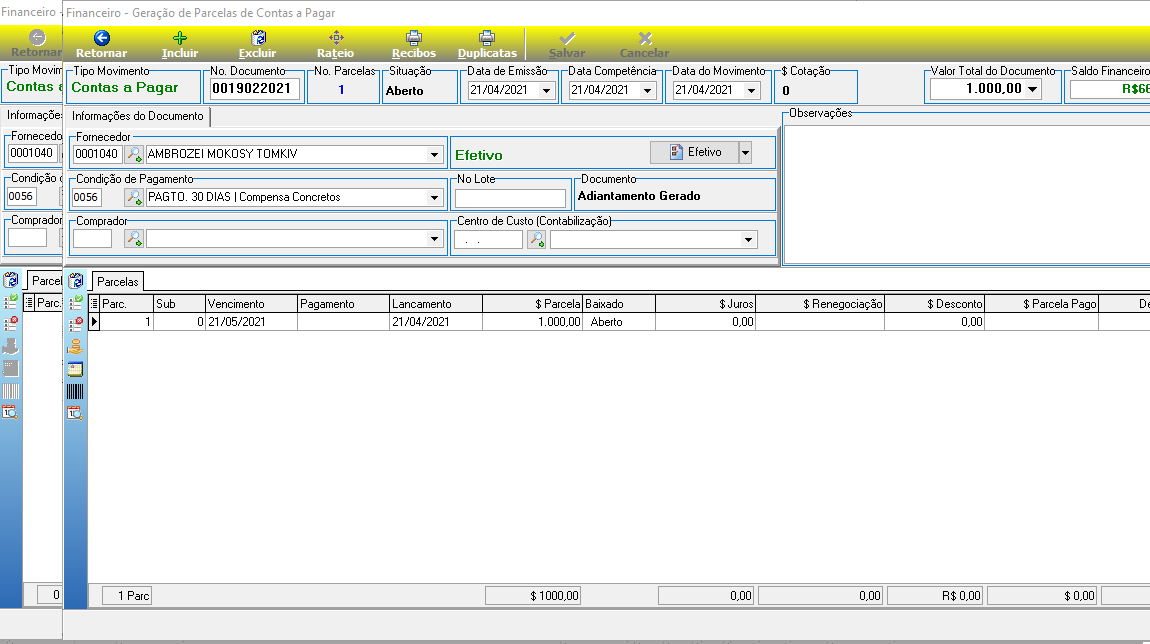This screenshot has width=1150, height=644.
Task: Expand the Condição de Pagamento combo box
Action: (x=434, y=197)
